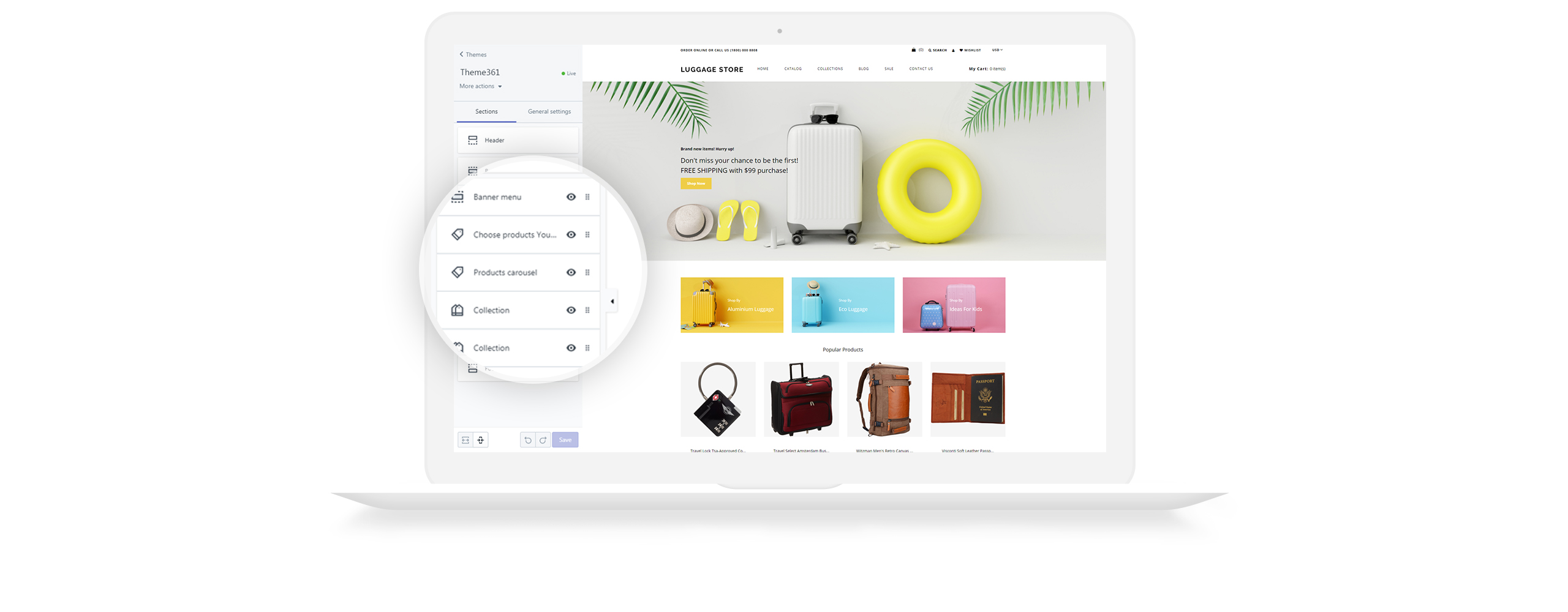Click the LUGGAGE STORE logo

[712, 70]
